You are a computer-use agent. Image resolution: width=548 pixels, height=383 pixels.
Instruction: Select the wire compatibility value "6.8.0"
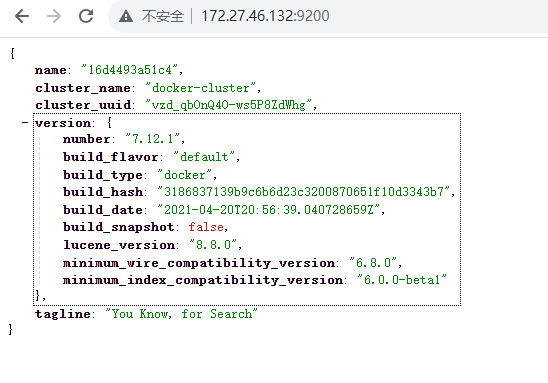(x=373, y=262)
